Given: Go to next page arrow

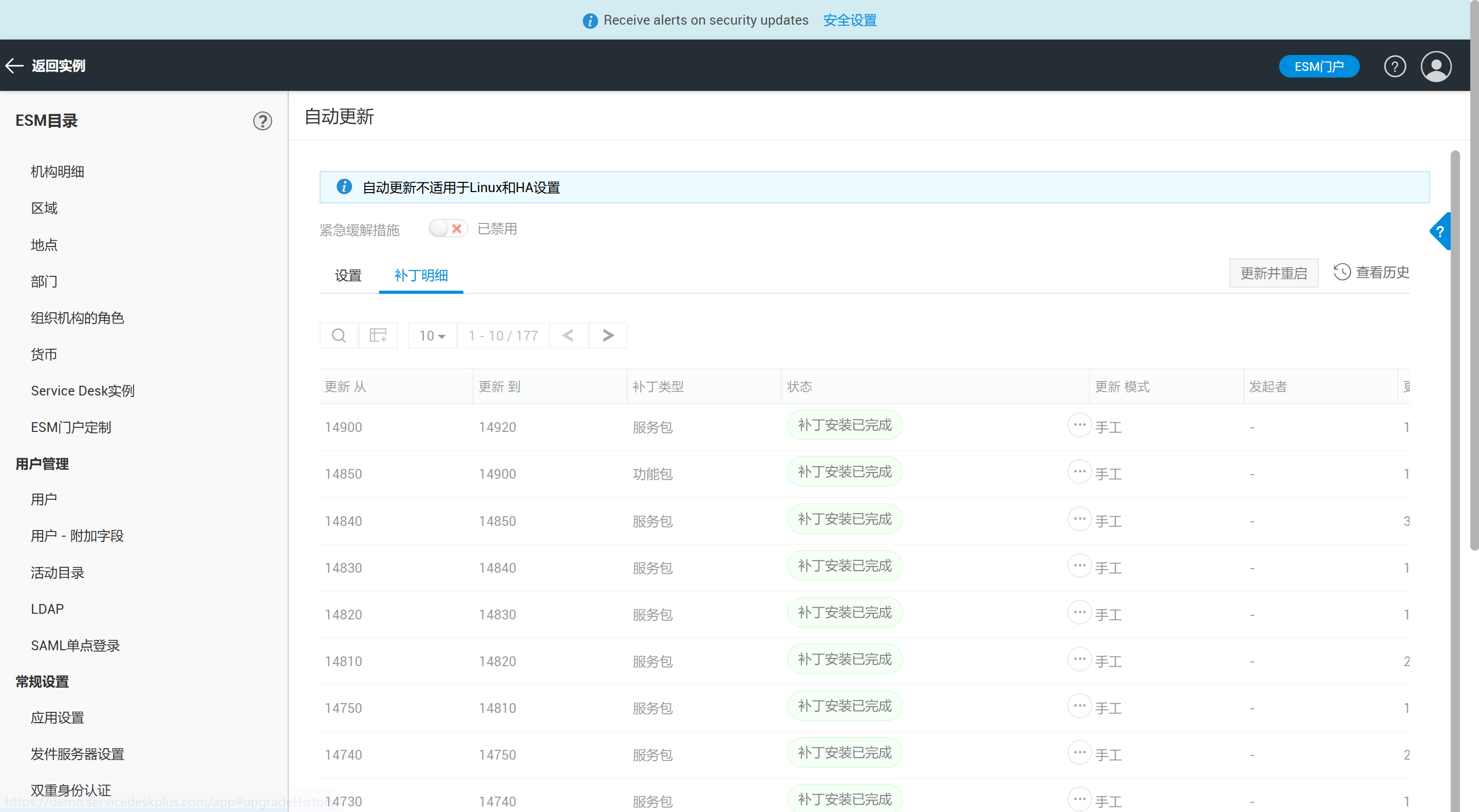Looking at the screenshot, I should tap(608, 336).
